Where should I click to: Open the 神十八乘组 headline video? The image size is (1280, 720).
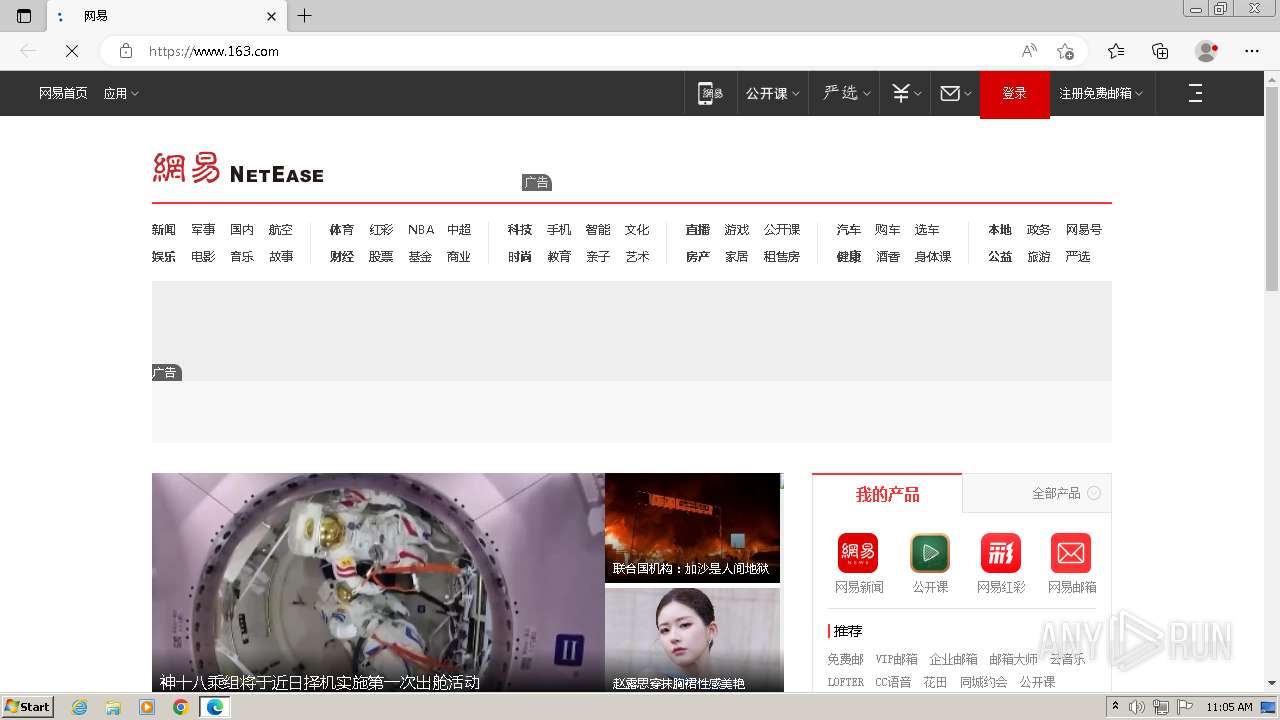click(x=378, y=582)
